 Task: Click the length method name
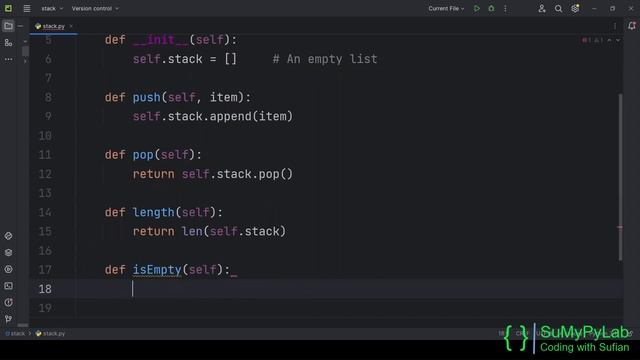pyautogui.click(x=153, y=212)
